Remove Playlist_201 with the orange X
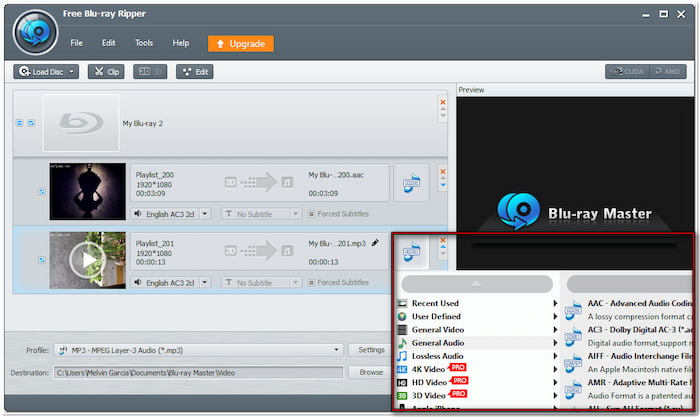 pyautogui.click(x=443, y=240)
